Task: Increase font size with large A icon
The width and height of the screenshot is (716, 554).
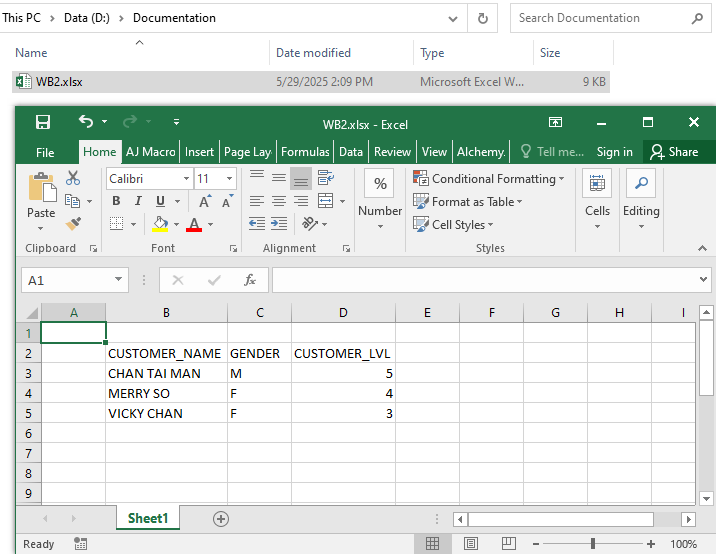Action: click(x=205, y=201)
